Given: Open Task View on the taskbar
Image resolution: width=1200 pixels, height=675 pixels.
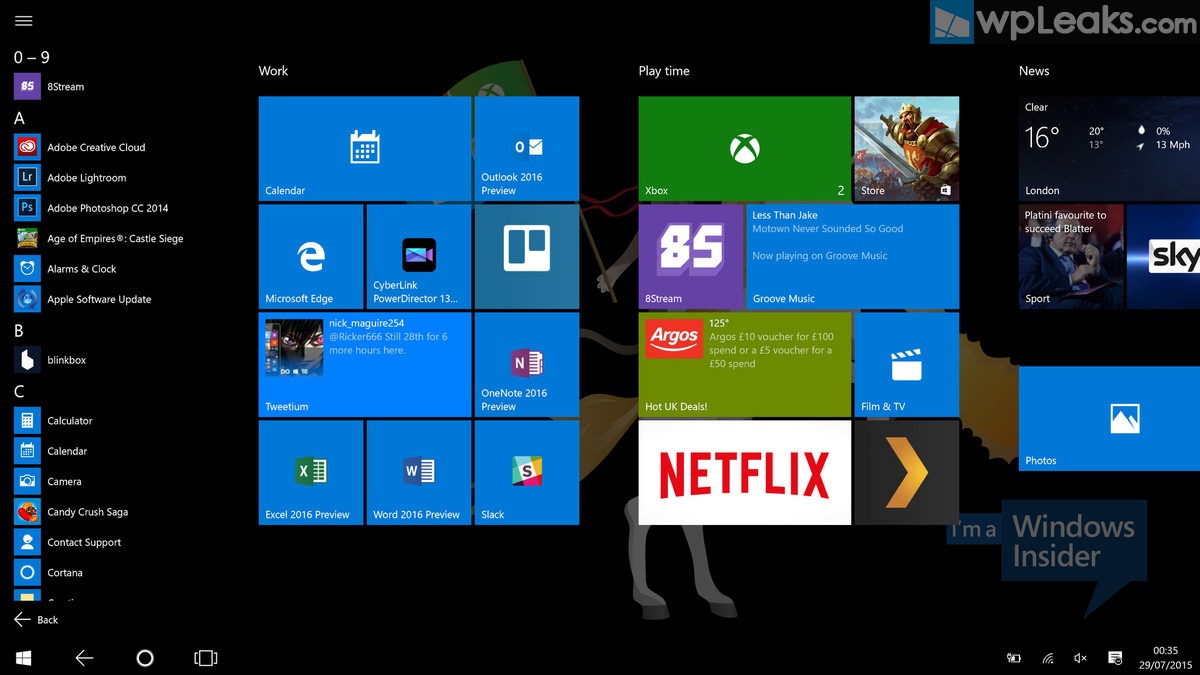Looking at the screenshot, I should pos(205,658).
